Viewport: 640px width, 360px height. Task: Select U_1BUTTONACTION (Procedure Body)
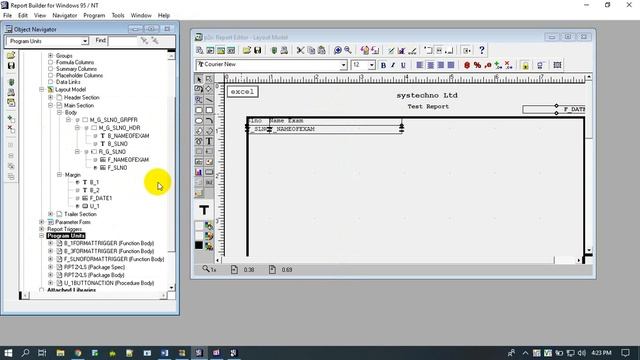pos(109,283)
